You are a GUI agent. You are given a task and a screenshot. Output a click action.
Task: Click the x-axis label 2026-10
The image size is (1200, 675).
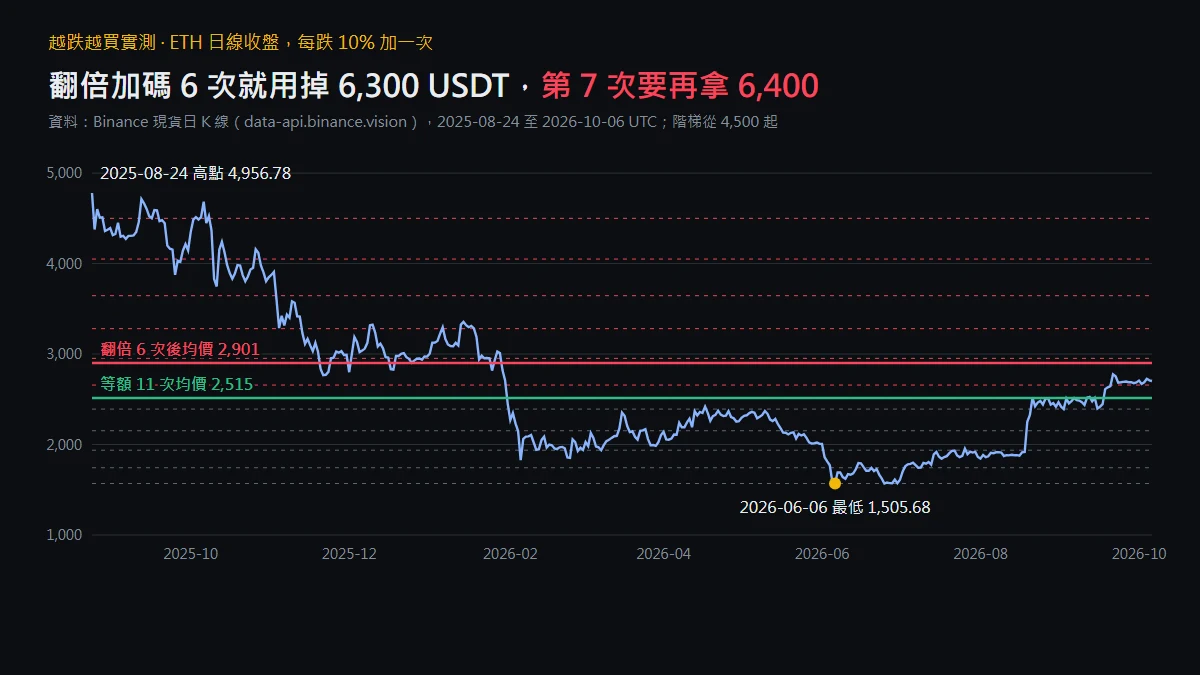[1140, 553]
